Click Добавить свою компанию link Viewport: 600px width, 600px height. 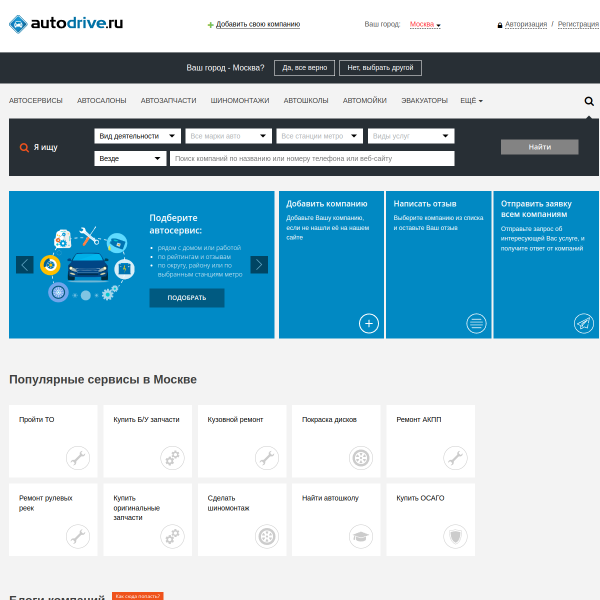pos(258,24)
